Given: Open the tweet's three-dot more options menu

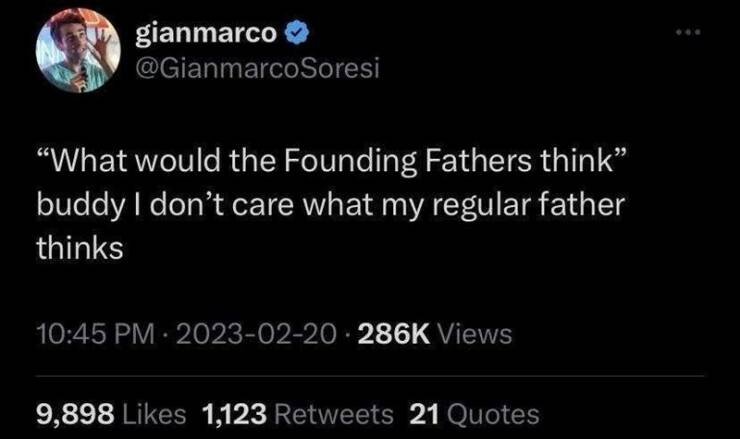Looking at the screenshot, I should [689, 35].
